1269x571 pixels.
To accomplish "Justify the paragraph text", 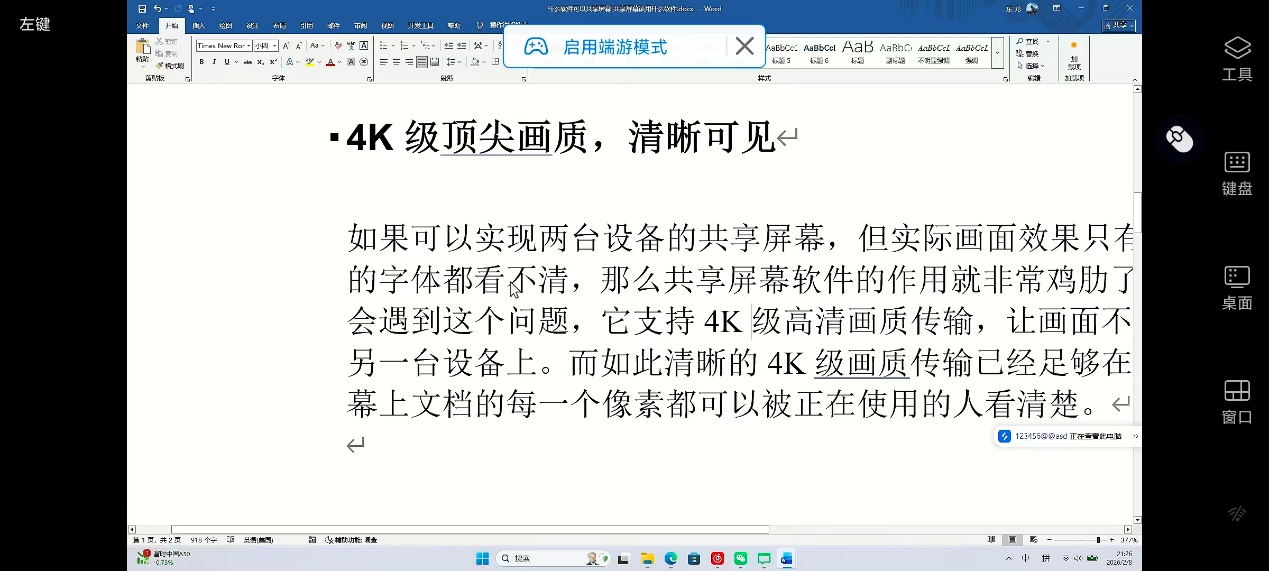I will point(422,62).
